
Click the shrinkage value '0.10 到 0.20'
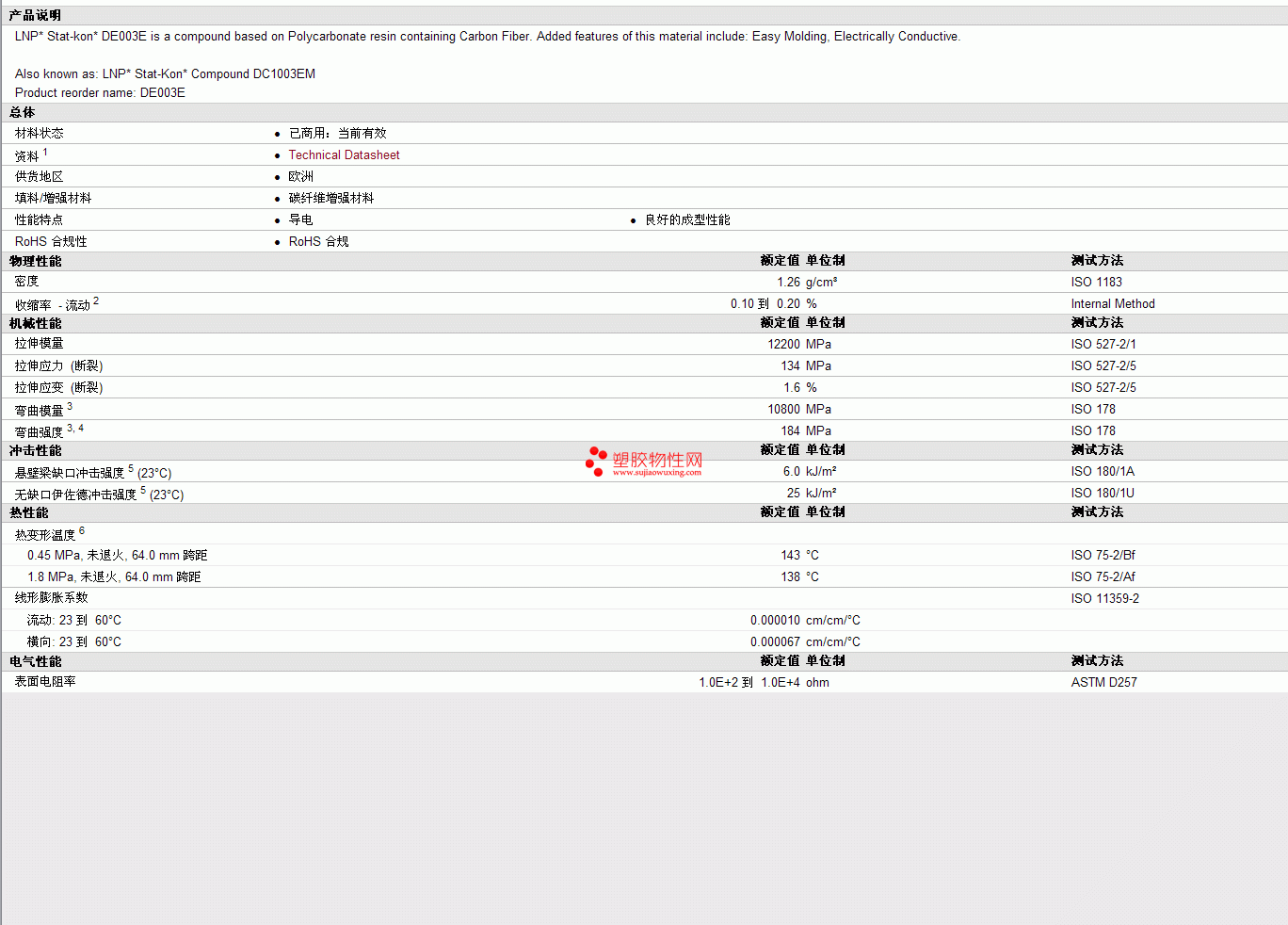click(x=765, y=304)
